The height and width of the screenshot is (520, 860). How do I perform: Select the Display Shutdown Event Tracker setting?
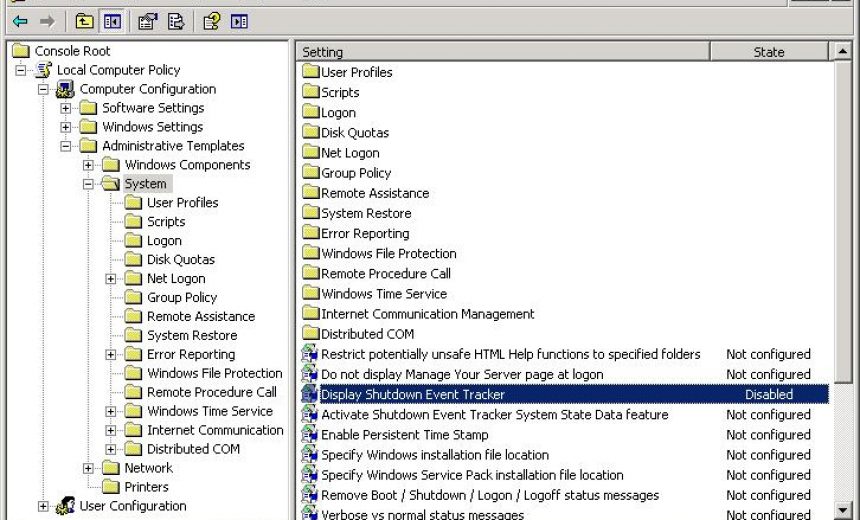[x=412, y=394]
